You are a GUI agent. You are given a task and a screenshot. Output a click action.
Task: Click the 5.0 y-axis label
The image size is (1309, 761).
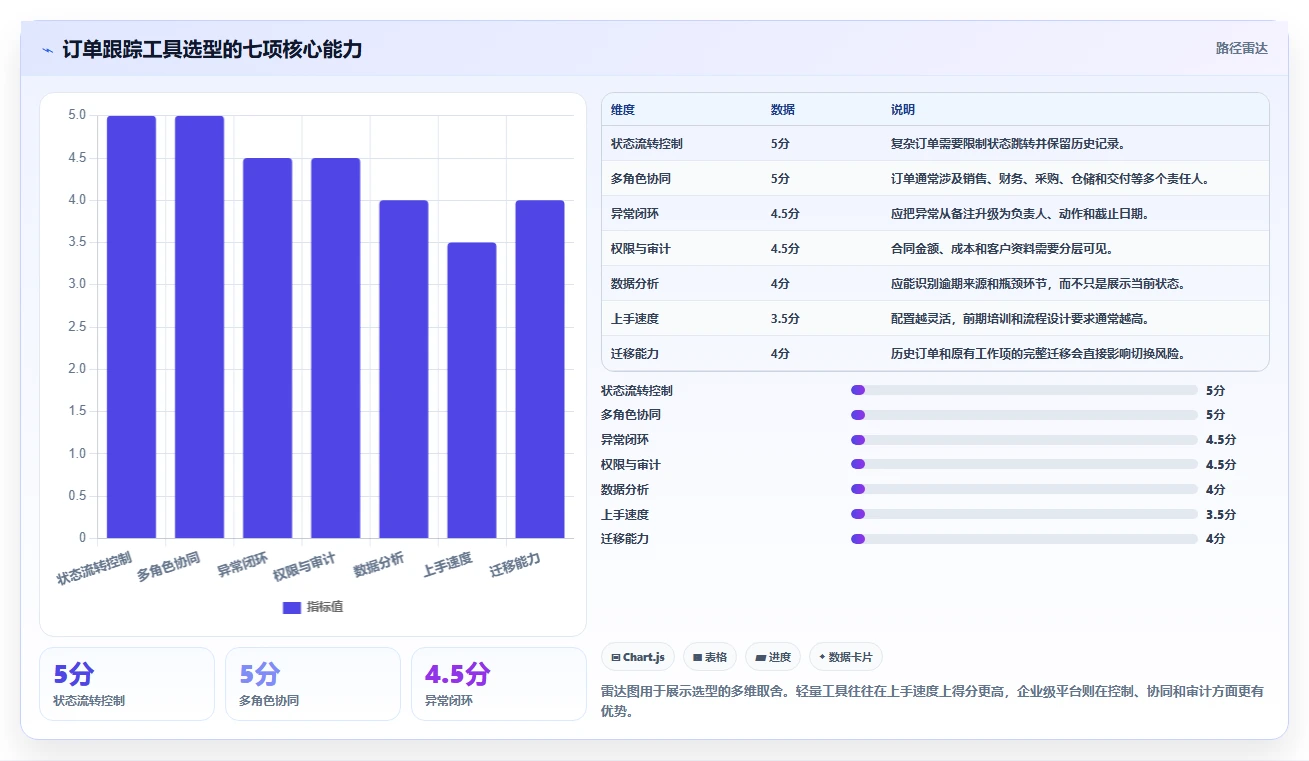[x=77, y=116]
